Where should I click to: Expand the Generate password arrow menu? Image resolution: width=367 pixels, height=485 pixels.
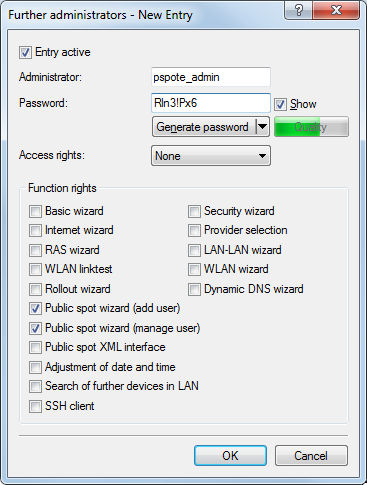pos(263,127)
